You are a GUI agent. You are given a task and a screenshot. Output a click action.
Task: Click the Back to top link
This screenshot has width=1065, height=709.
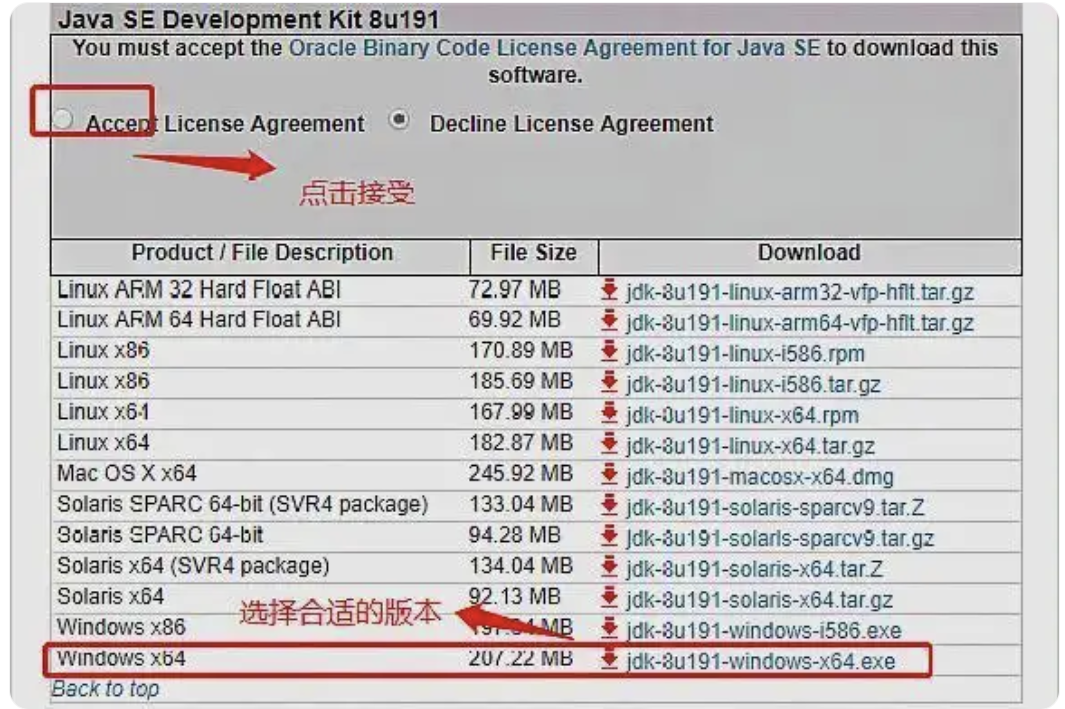click(105, 689)
